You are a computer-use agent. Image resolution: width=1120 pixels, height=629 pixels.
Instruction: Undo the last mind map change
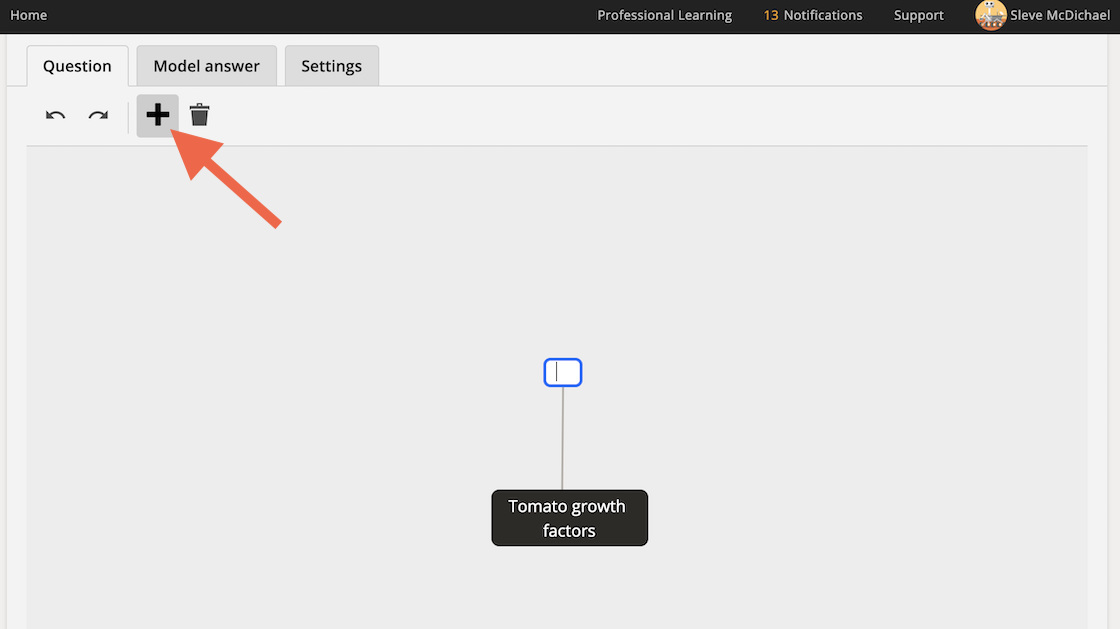56,116
